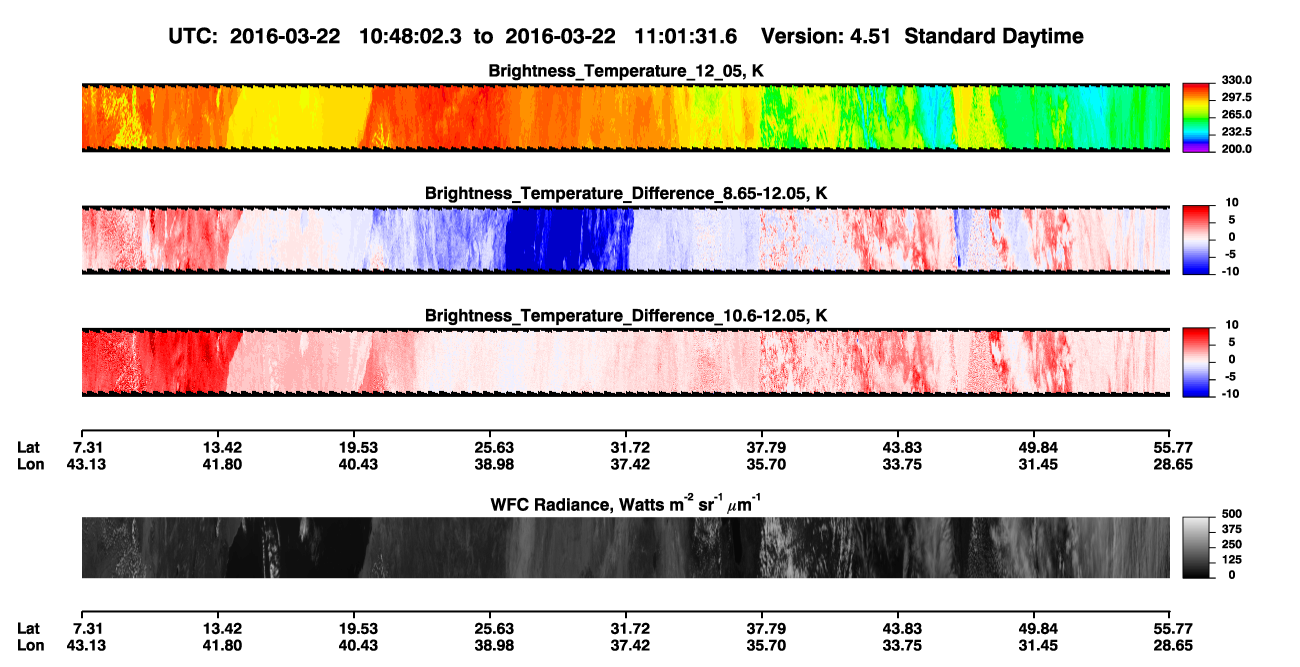
Task: Click the Brightness_Temperature_Difference_10.6-12.05 title
Action: click(x=626, y=315)
